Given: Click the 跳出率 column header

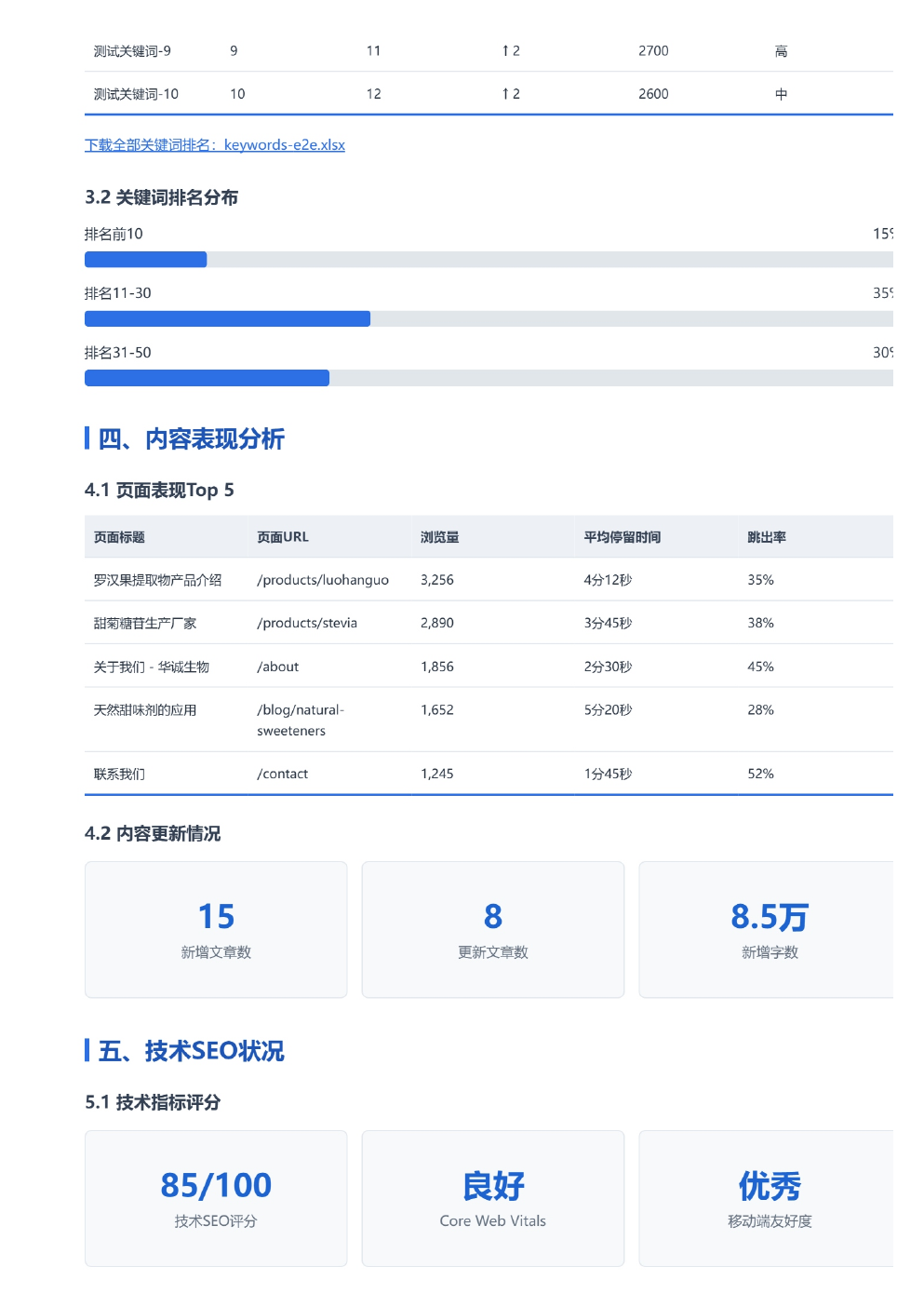Looking at the screenshot, I should pyautogui.click(x=767, y=537).
